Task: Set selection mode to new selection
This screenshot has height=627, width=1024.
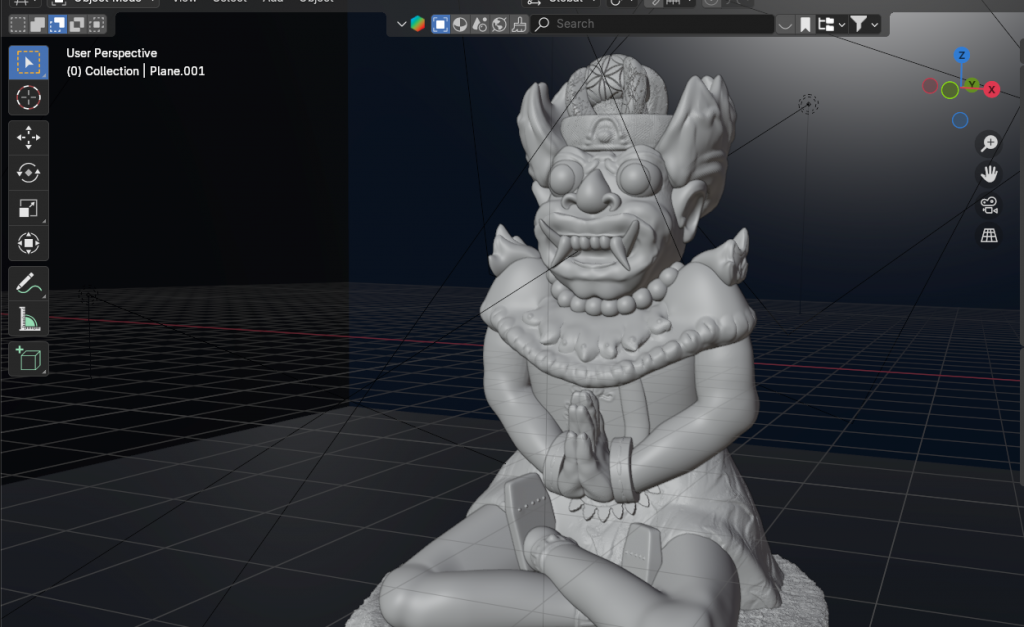Action: pos(18,24)
